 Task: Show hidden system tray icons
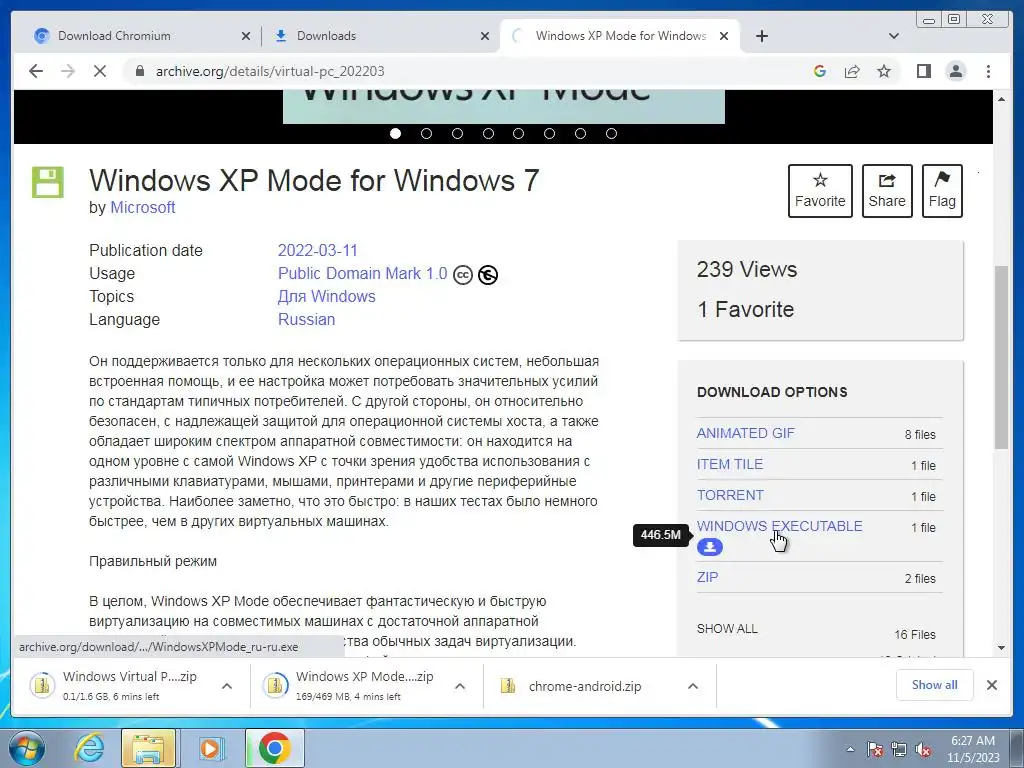tap(850, 749)
